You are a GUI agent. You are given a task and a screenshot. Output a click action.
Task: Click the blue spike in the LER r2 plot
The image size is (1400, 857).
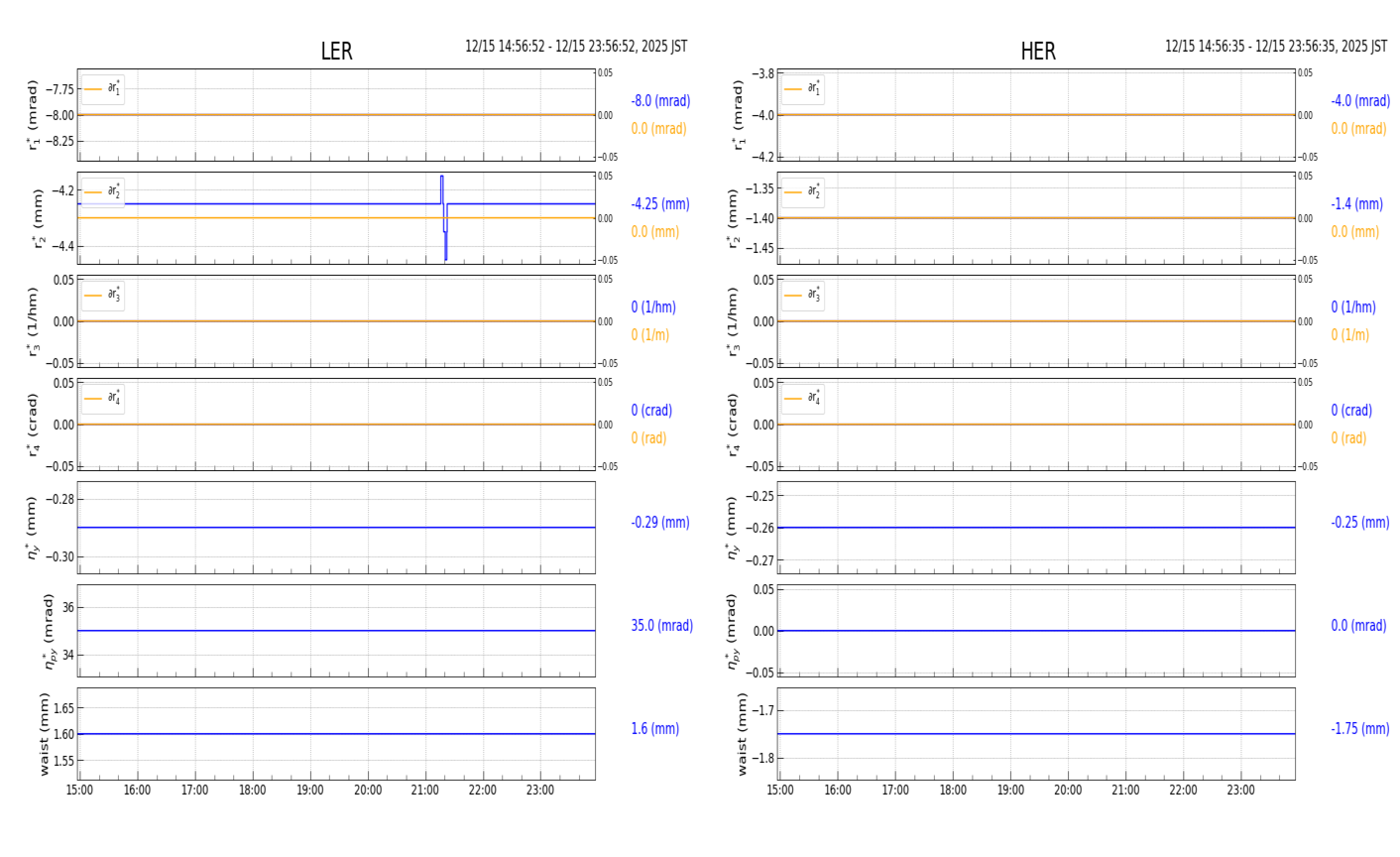click(x=443, y=217)
